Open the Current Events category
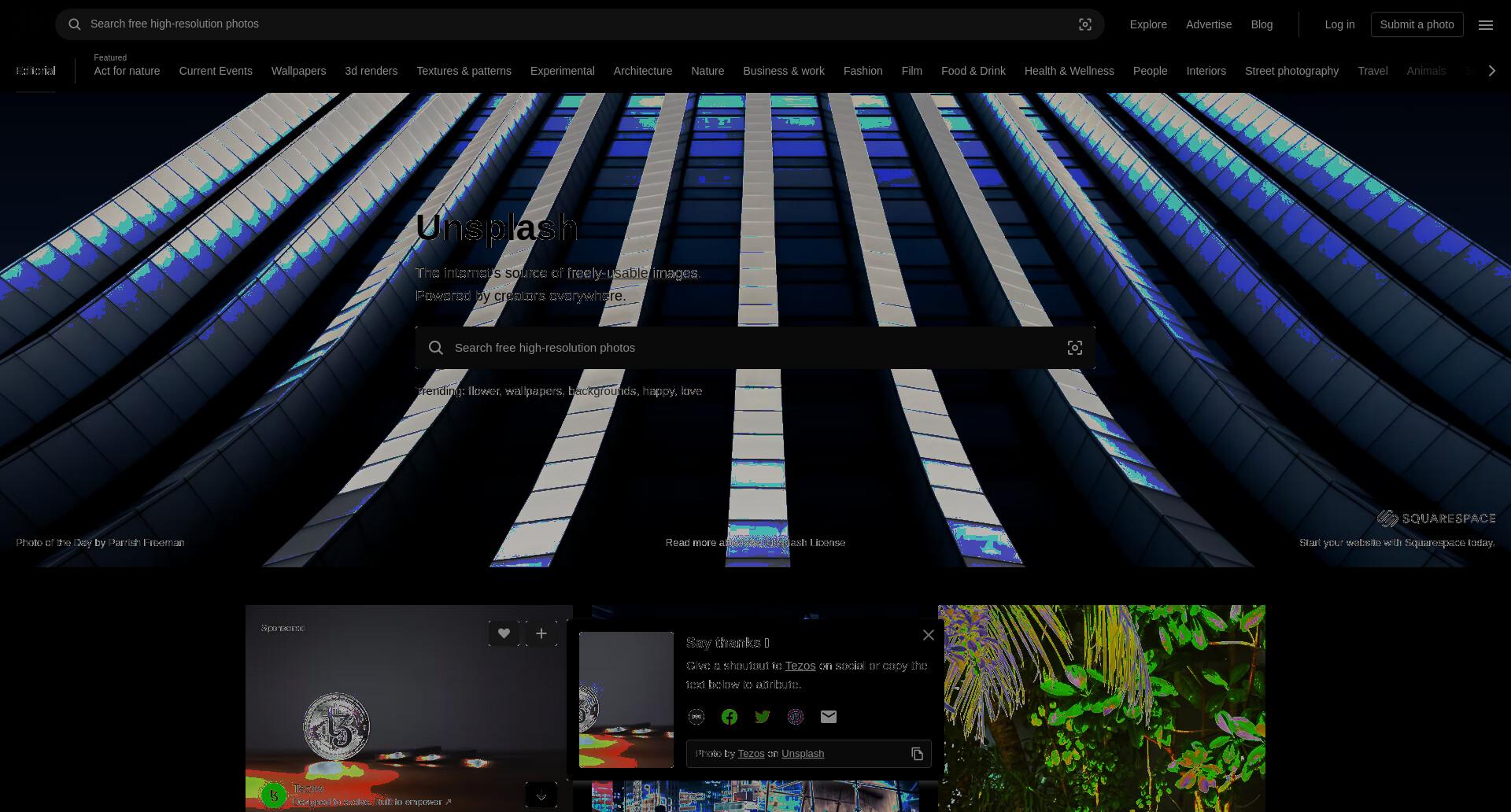 tap(216, 71)
